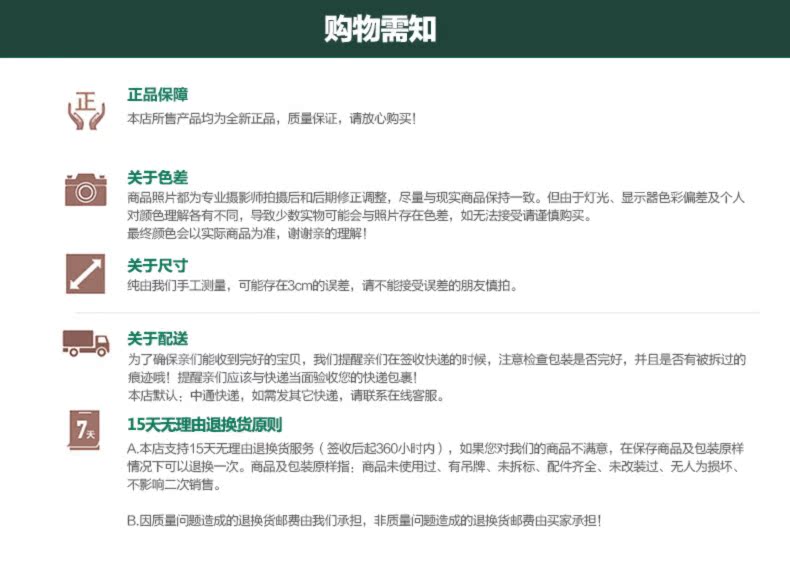Select the 关于尺寸 heading
This screenshot has width=790, height=588.
(158, 266)
